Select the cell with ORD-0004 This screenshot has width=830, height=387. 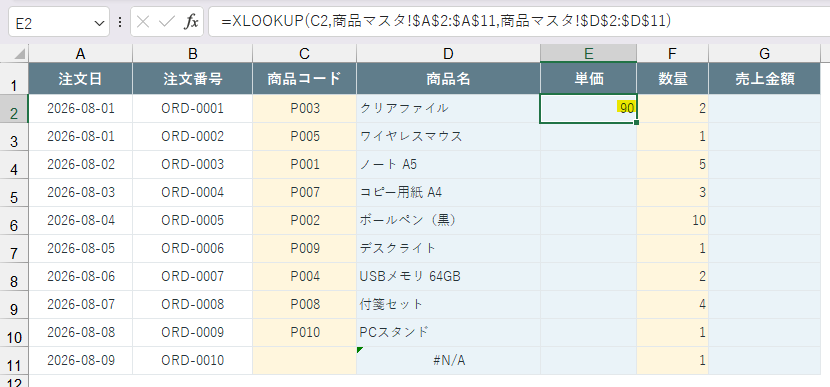coord(193,193)
